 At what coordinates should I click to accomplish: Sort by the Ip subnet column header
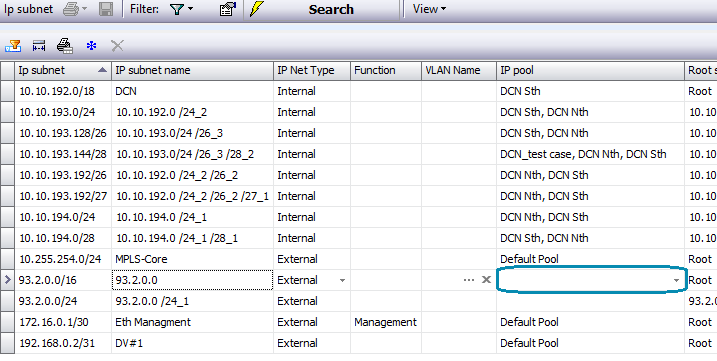click(63, 70)
